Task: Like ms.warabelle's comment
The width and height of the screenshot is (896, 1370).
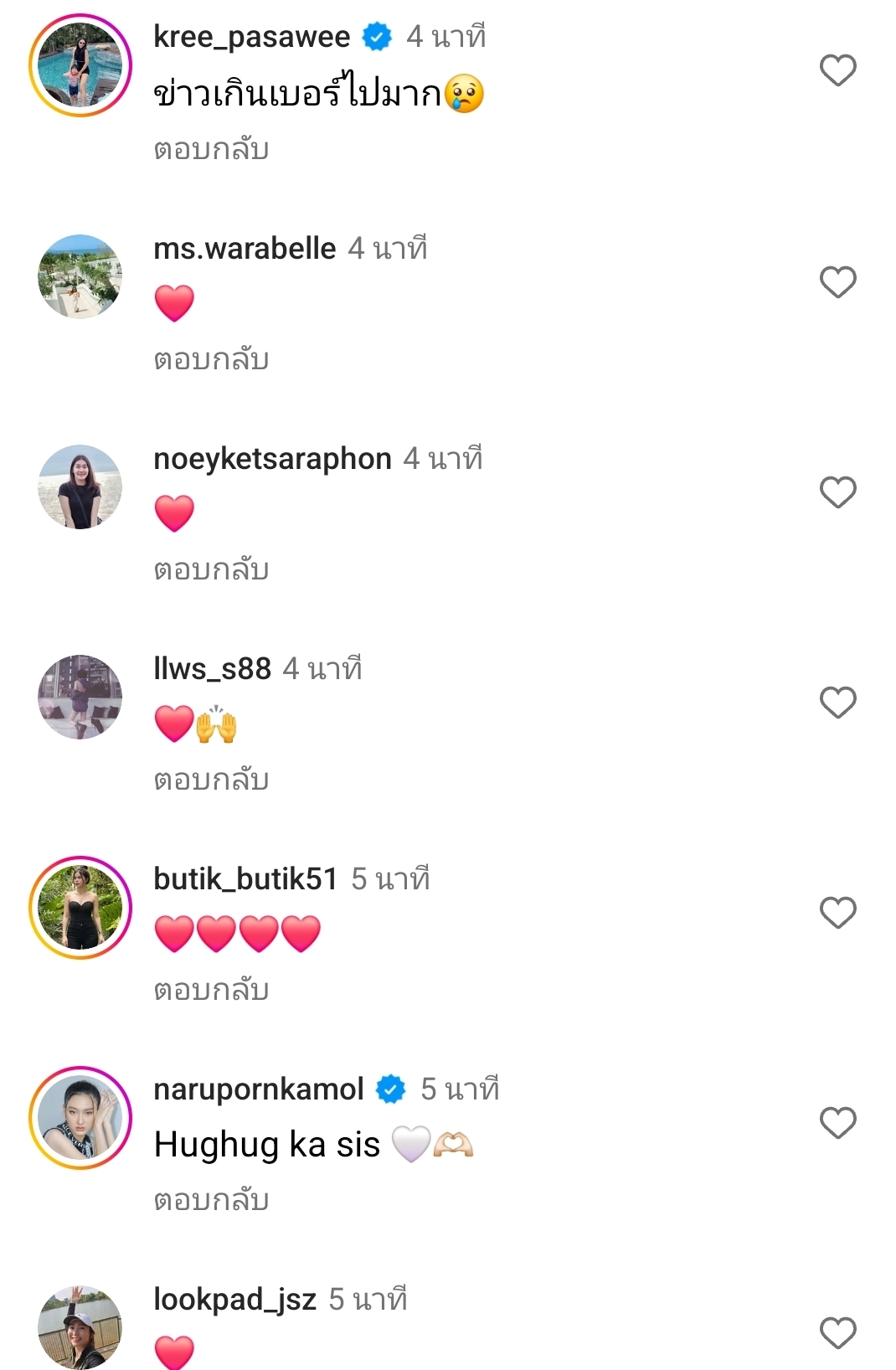Action: [x=837, y=282]
